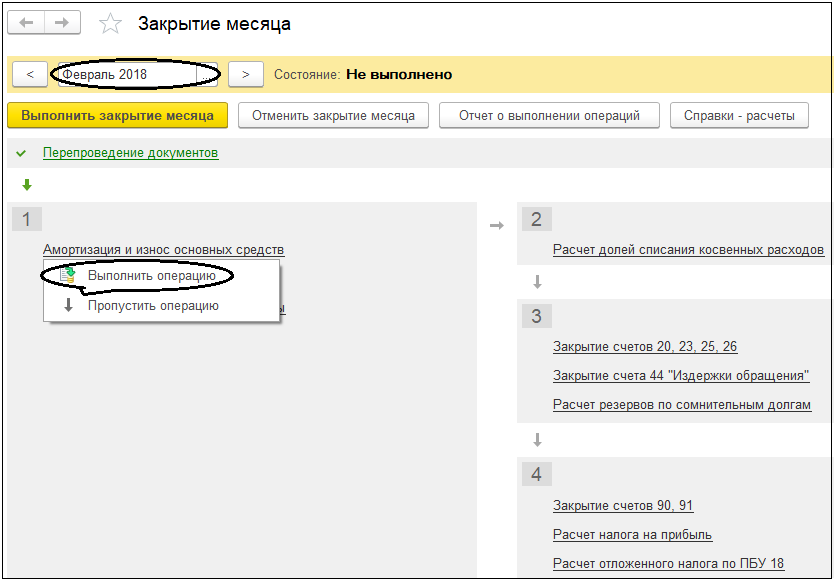Click 'Амортизация и износ основных средств' link
The width and height of the screenshot is (834, 580).
coord(163,250)
